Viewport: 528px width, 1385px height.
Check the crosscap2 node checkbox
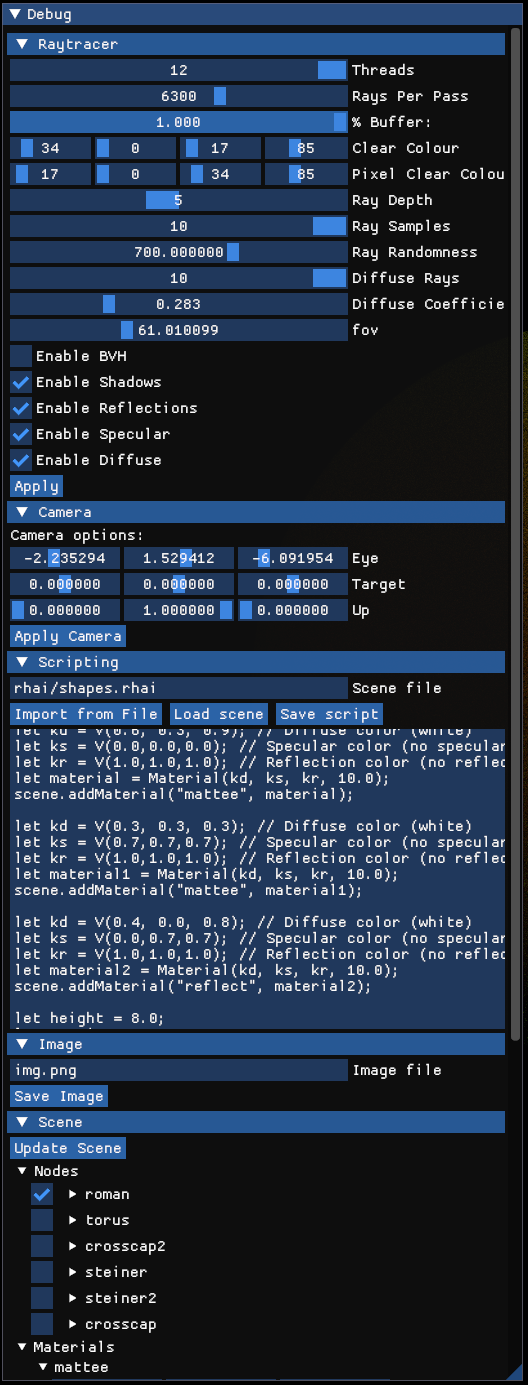click(x=42, y=1246)
